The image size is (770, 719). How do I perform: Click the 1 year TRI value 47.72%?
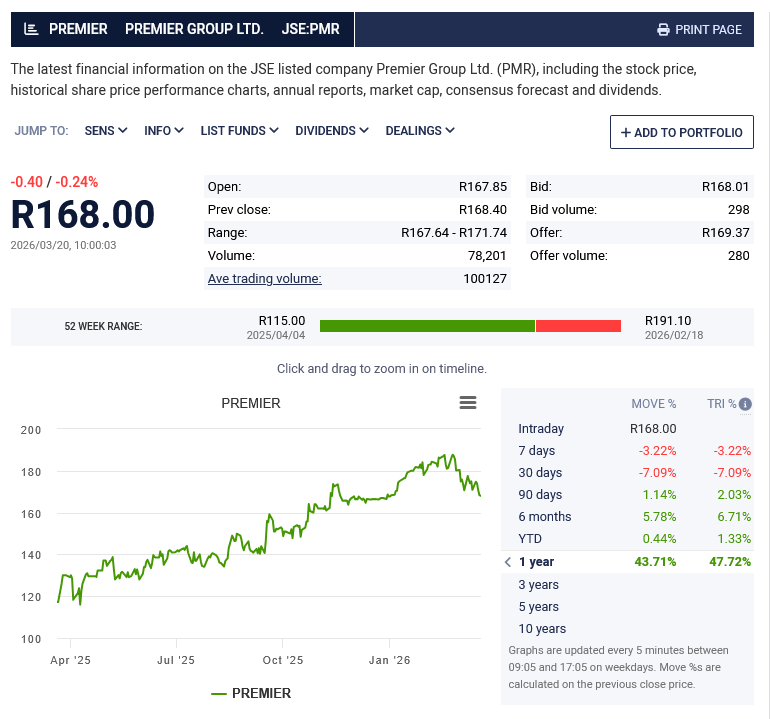coord(730,562)
